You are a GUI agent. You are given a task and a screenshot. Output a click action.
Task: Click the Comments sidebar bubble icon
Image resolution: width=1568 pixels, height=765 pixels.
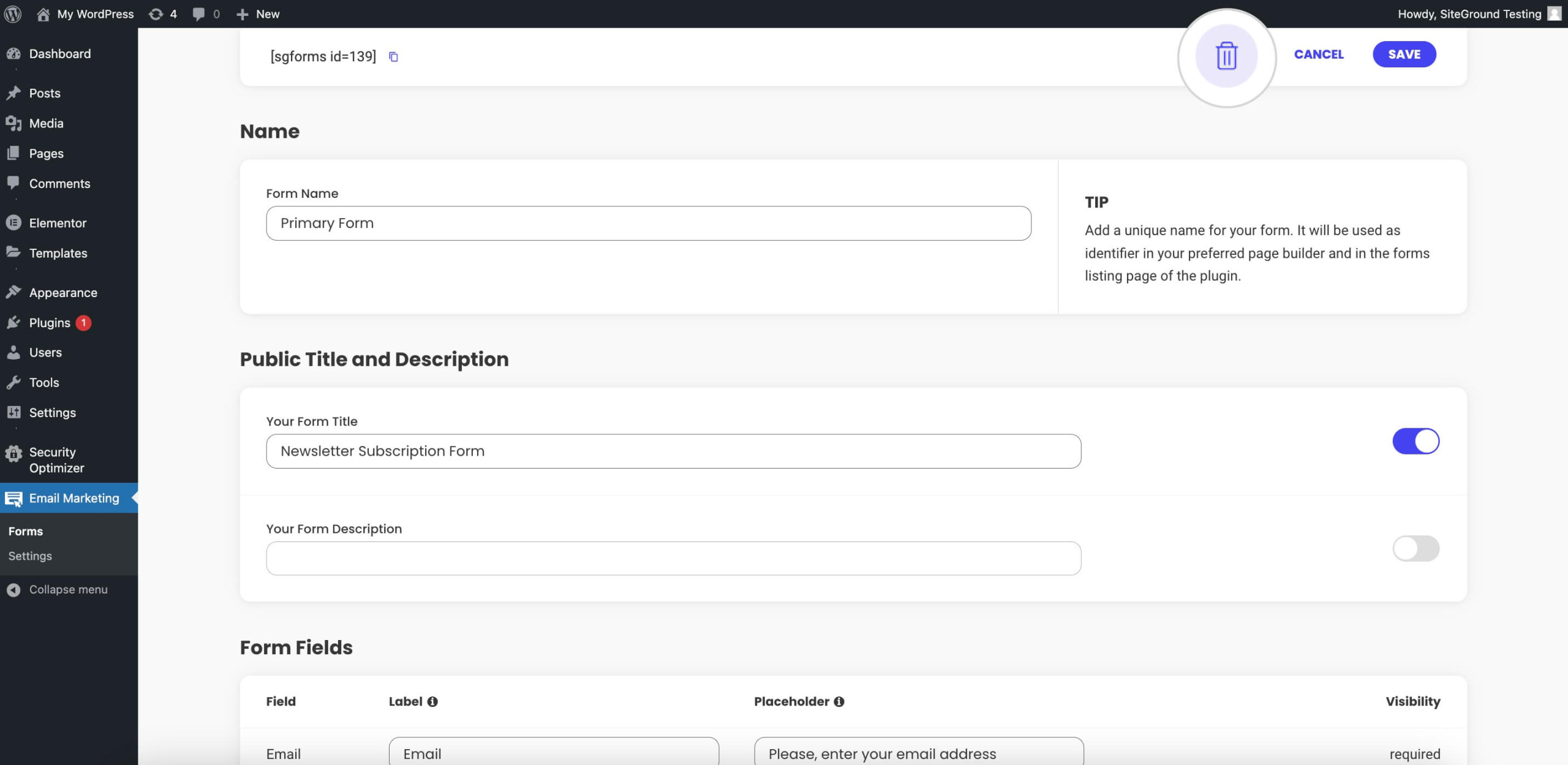point(13,183)
